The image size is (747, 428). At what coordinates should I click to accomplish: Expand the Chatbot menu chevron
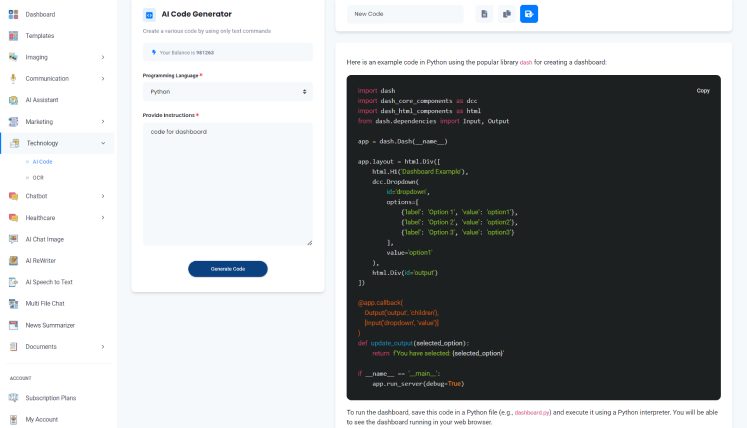pos(103,196)
